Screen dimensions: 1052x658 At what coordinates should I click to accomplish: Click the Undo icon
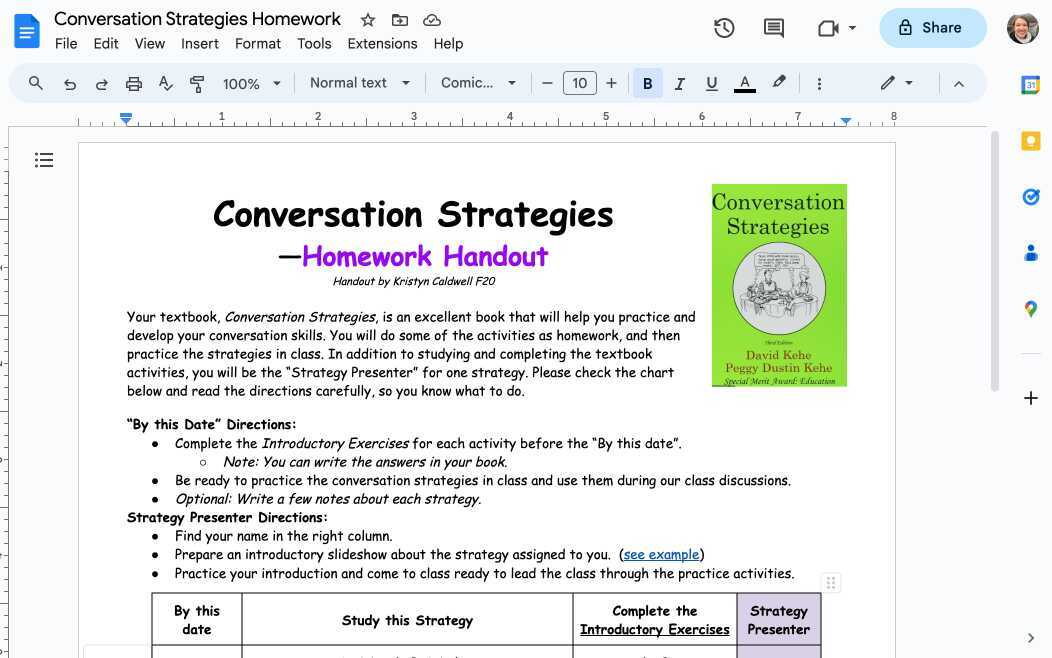(69, 83)
